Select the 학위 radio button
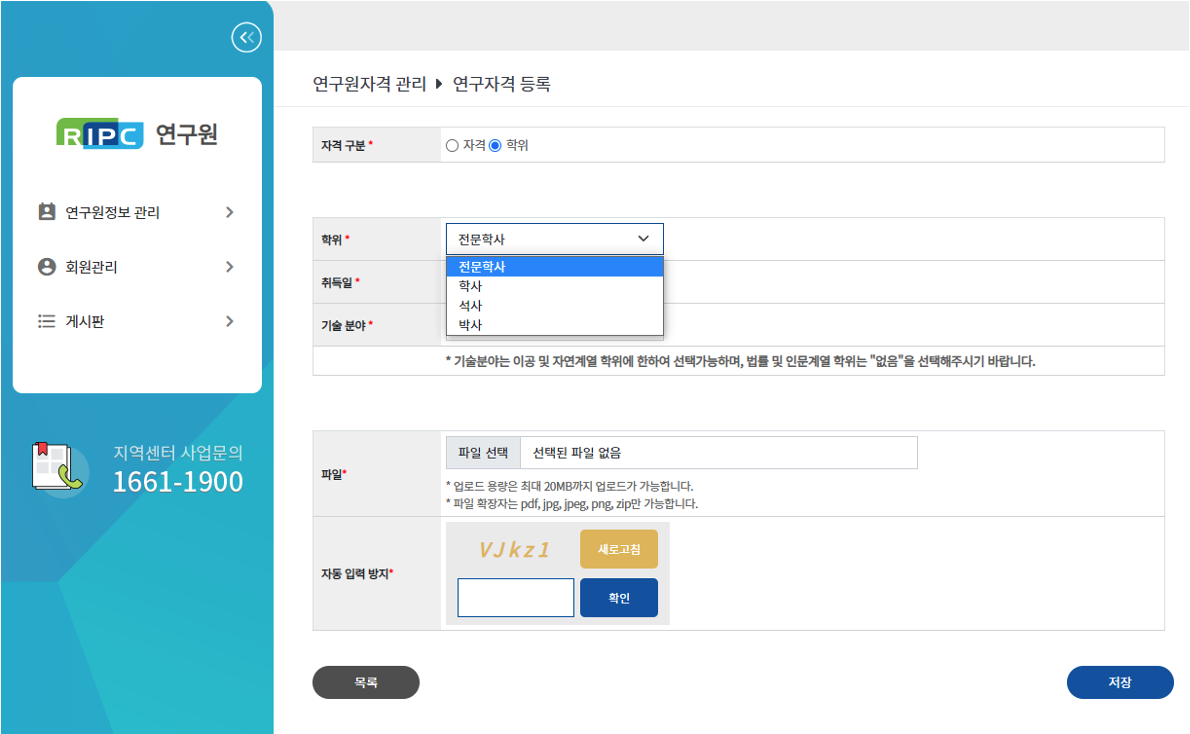 495,145
